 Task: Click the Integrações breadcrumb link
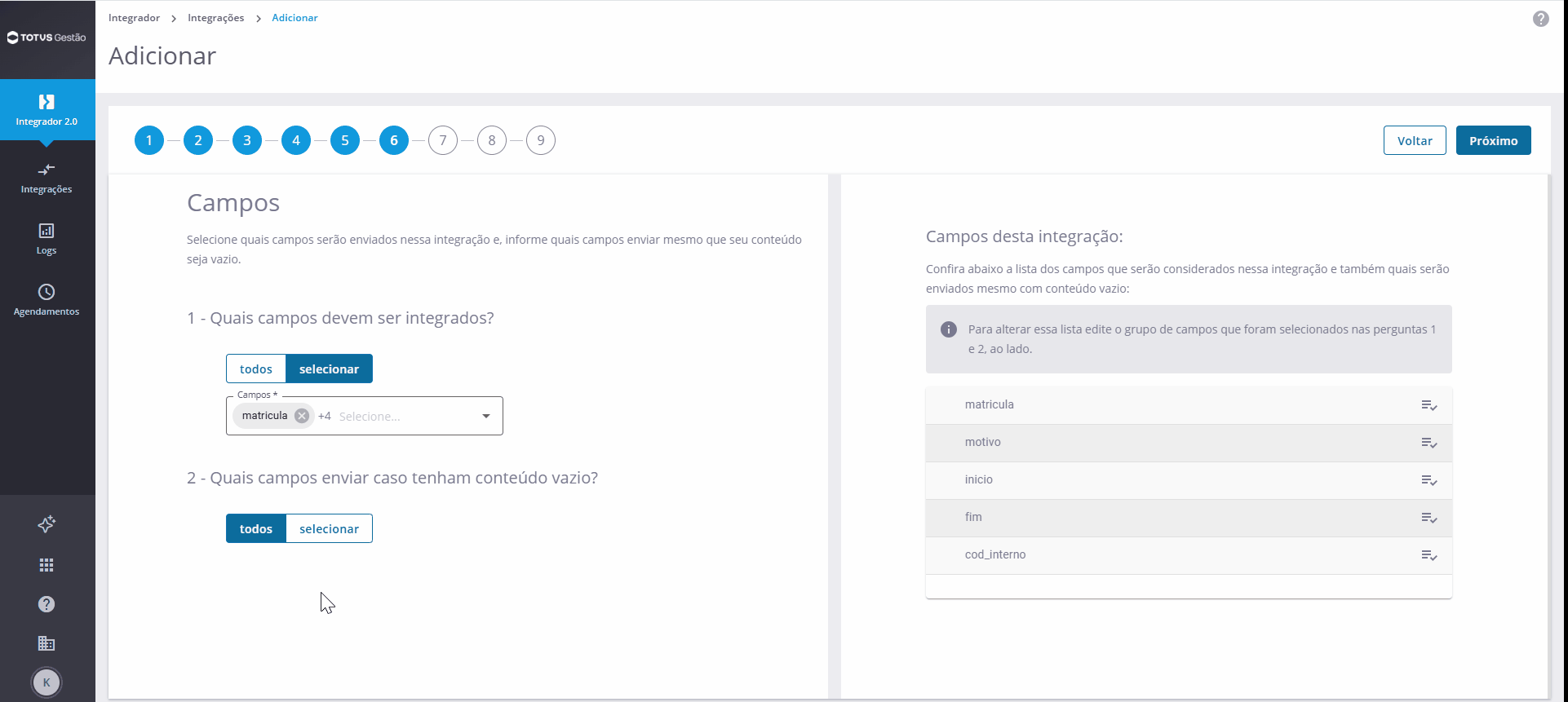[x=215, y=18]
